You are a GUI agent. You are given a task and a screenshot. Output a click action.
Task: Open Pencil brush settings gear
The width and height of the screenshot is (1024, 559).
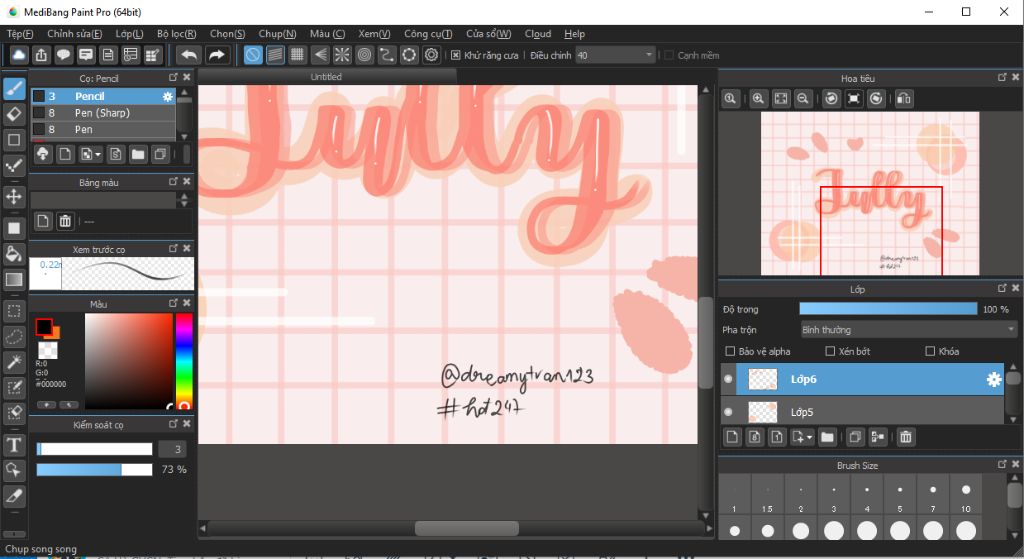click(x=168, y=96)
